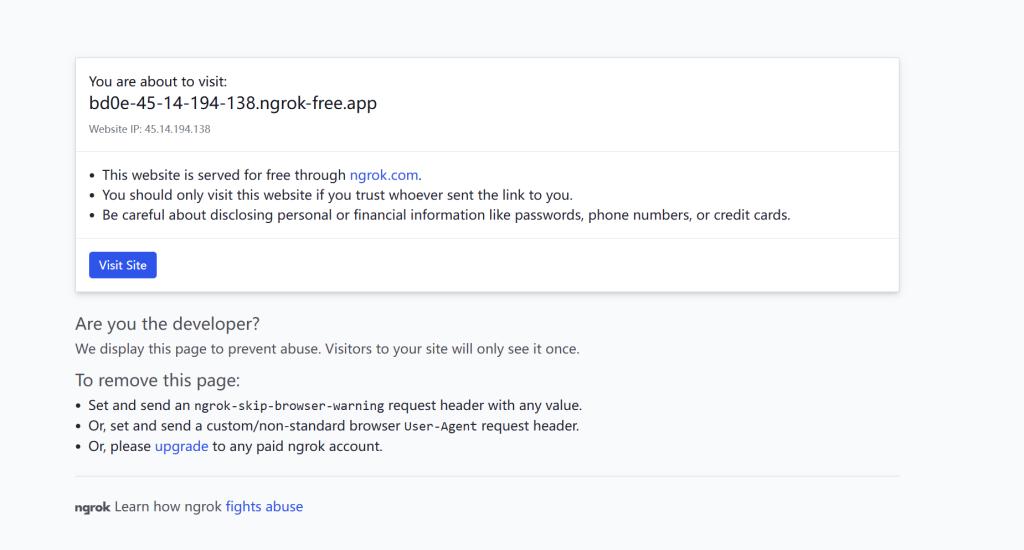Image resolution: width=1024 pixels, height=550 pixels.
Task: Click the 'Are you the developer?' heading
Action: 167,324
